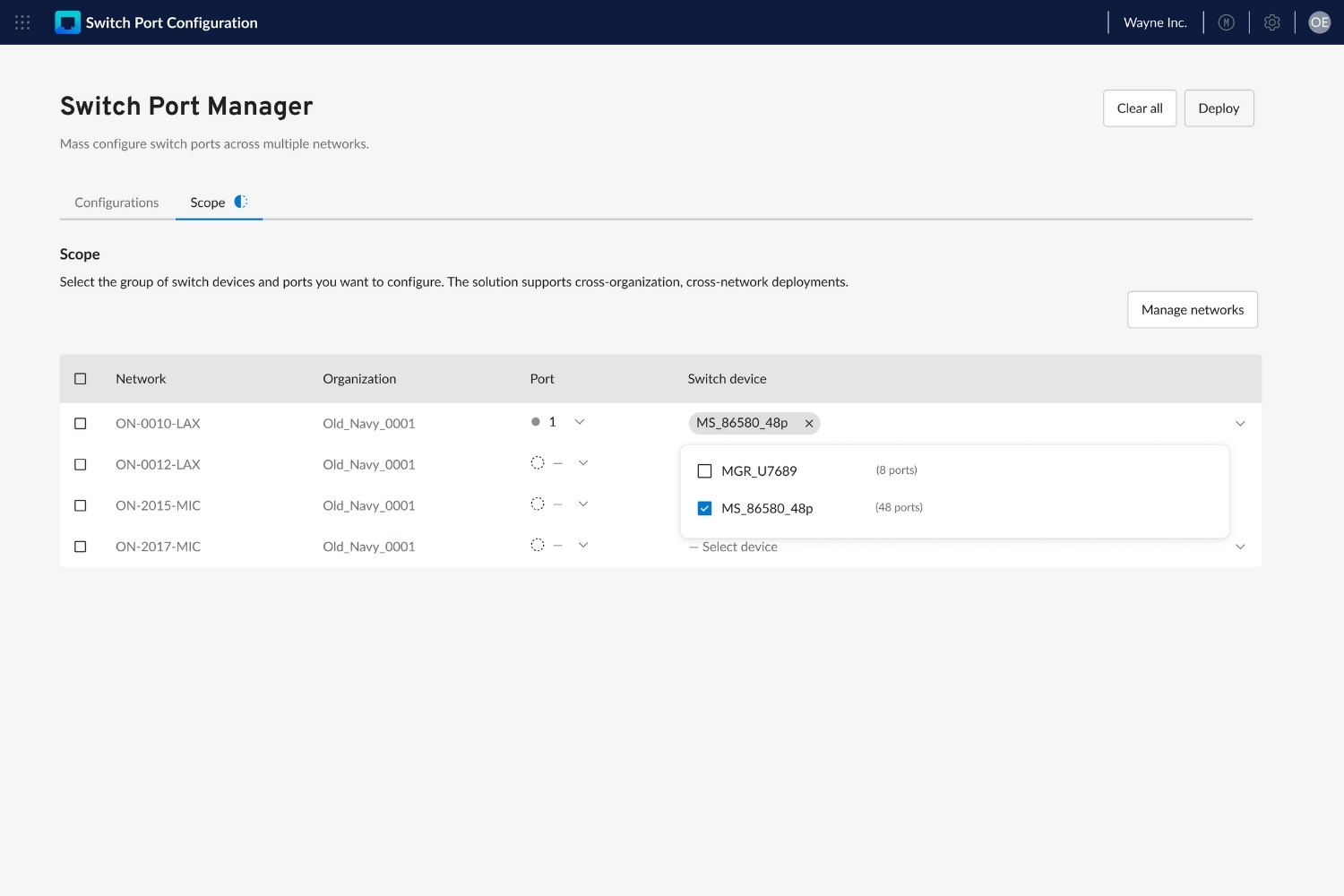The height and width of the screenshot is (896, 1344).
Task: Click the port status dot for ON-0010-LAX
Action: pos(536,422)
